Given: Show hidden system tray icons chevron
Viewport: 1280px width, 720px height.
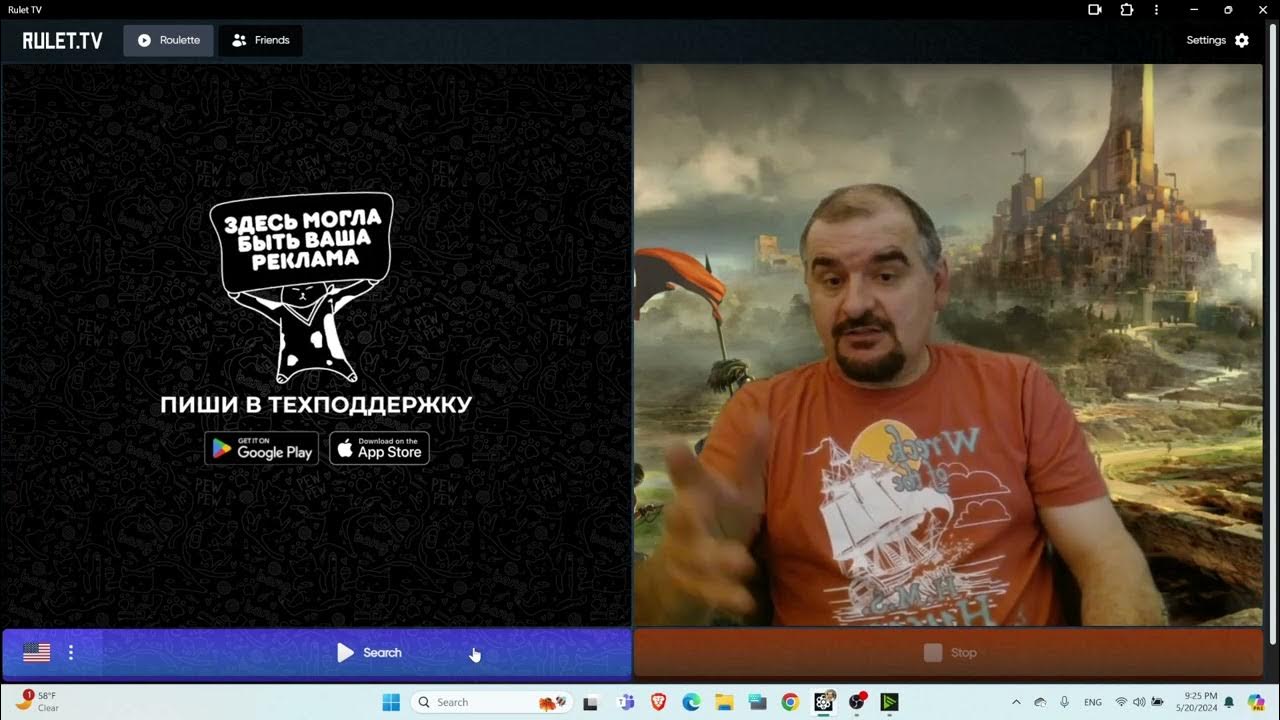Looking at the screenshot, I should [x=1016, y=702].
